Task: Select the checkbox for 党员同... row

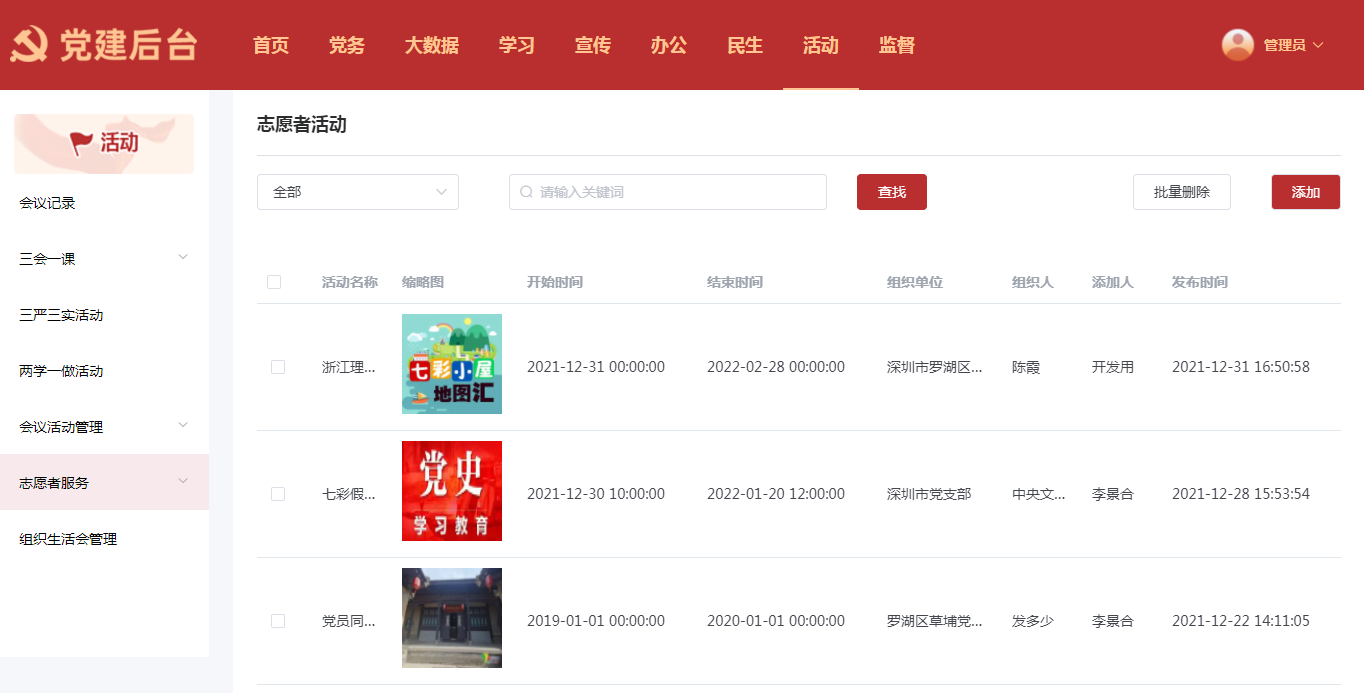Action: [x=278, y=621]
